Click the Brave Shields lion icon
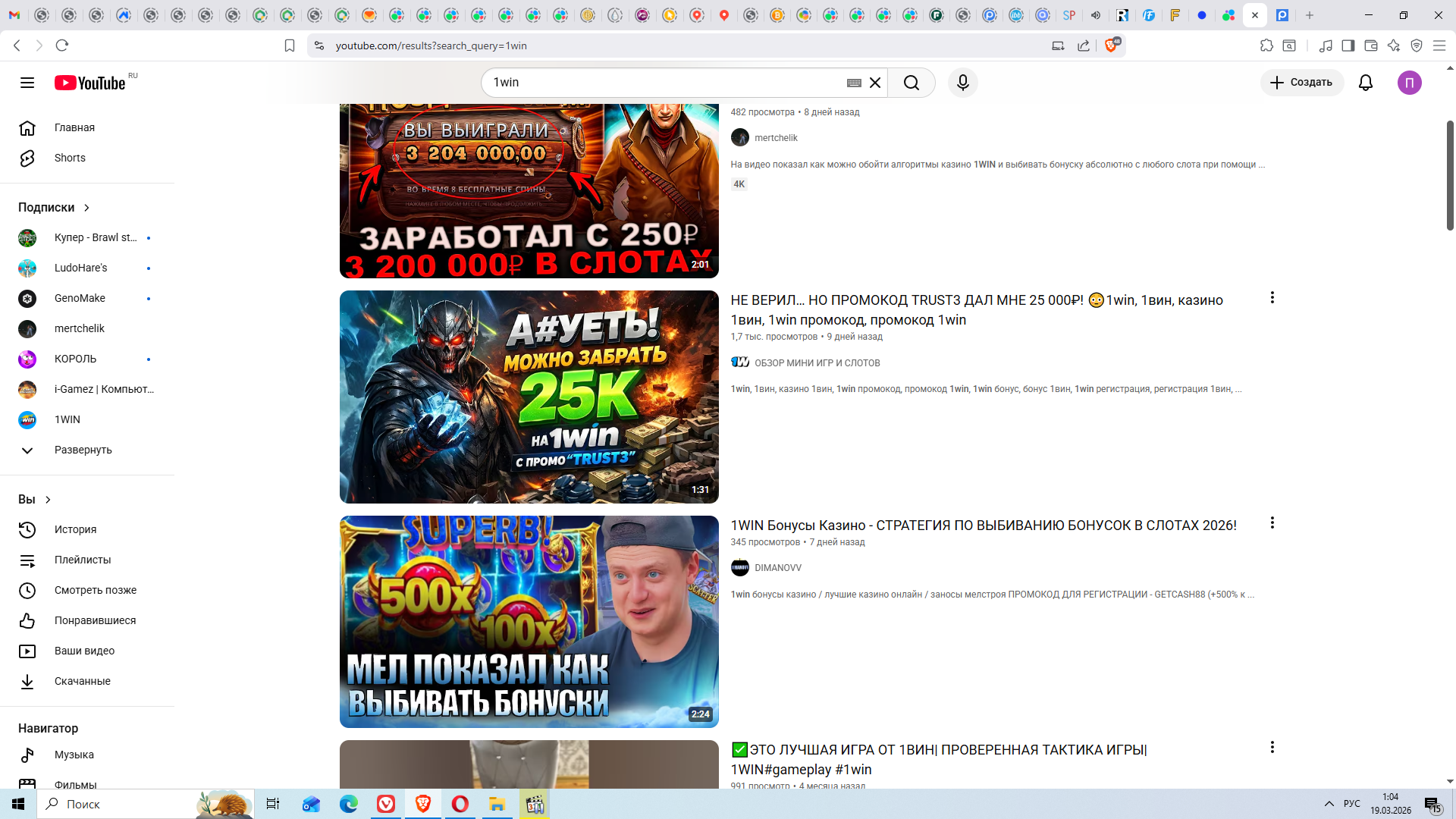Screen dimensions: 1456x819 pyautogui.click(x=1111, y=45)
